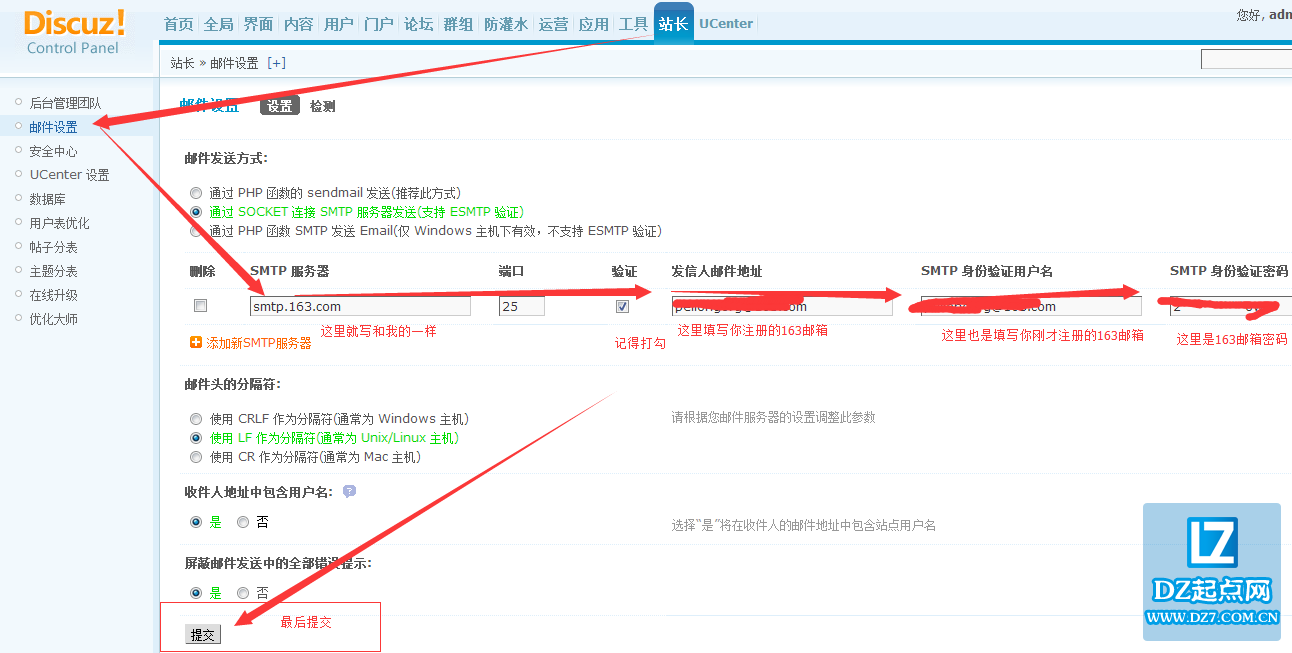Select the sendmail 发送 radio option
The height and width of the screenshot is (653, 1292).
(x=196, y=192)
